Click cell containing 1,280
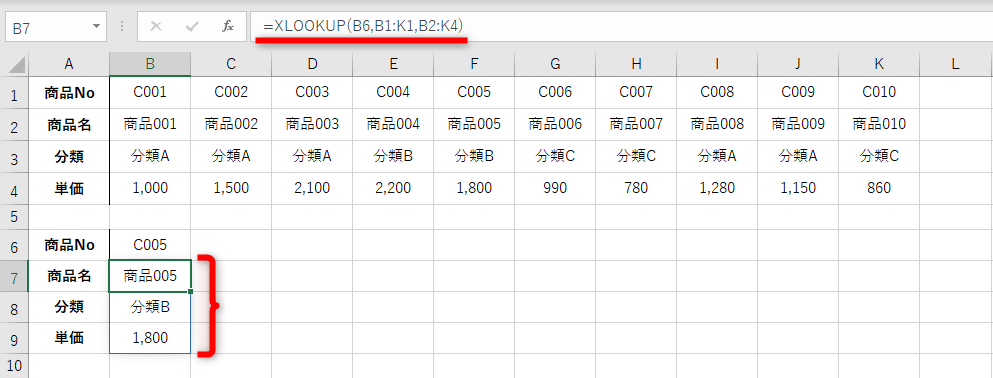993x378 pixels. point(718,189)
